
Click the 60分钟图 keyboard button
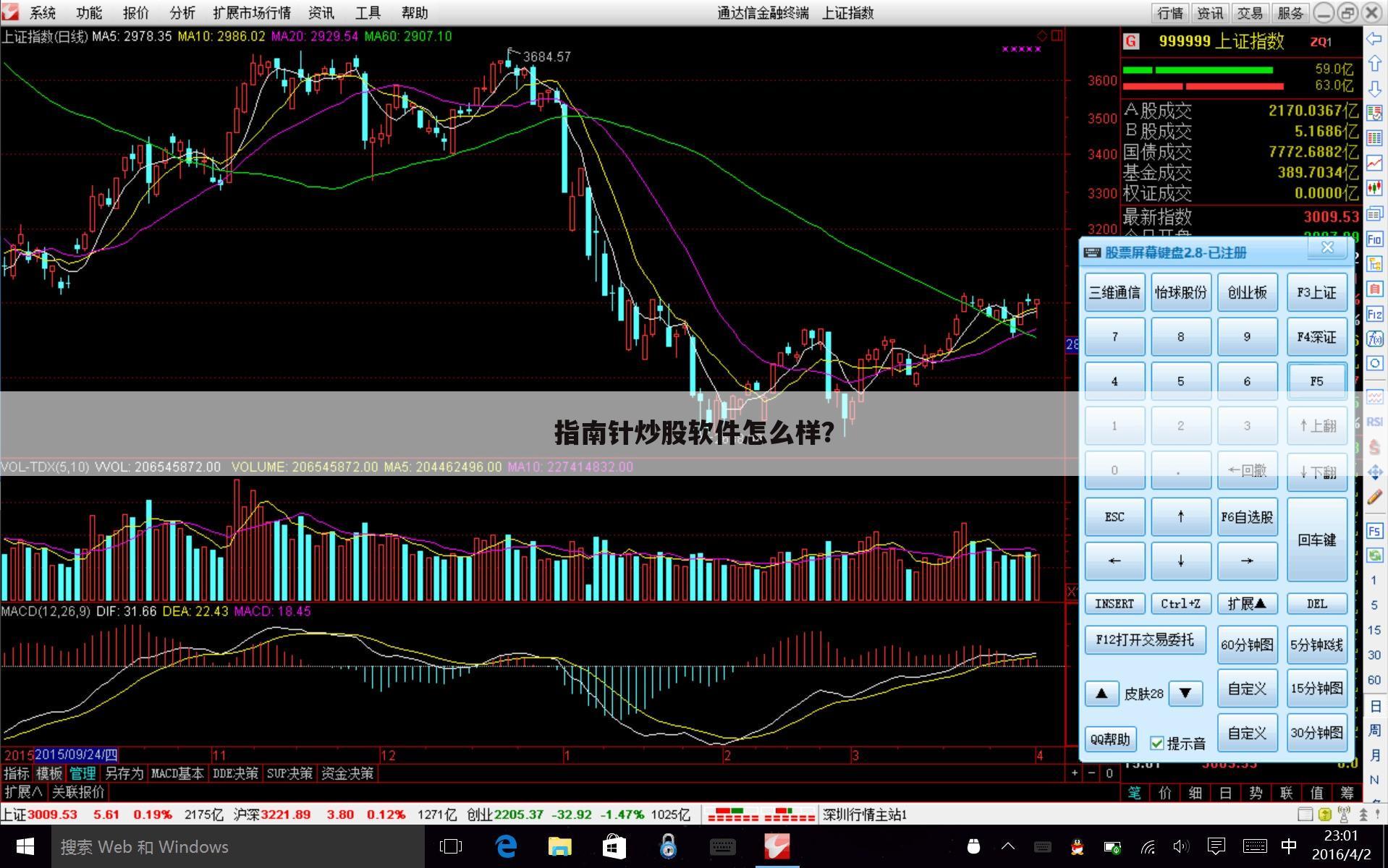(1247, 644)
